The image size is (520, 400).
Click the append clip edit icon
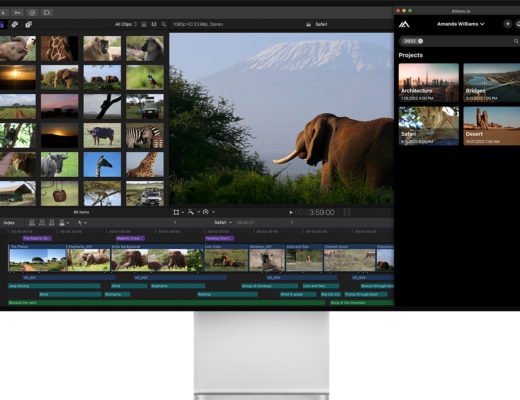click(52, 222)
